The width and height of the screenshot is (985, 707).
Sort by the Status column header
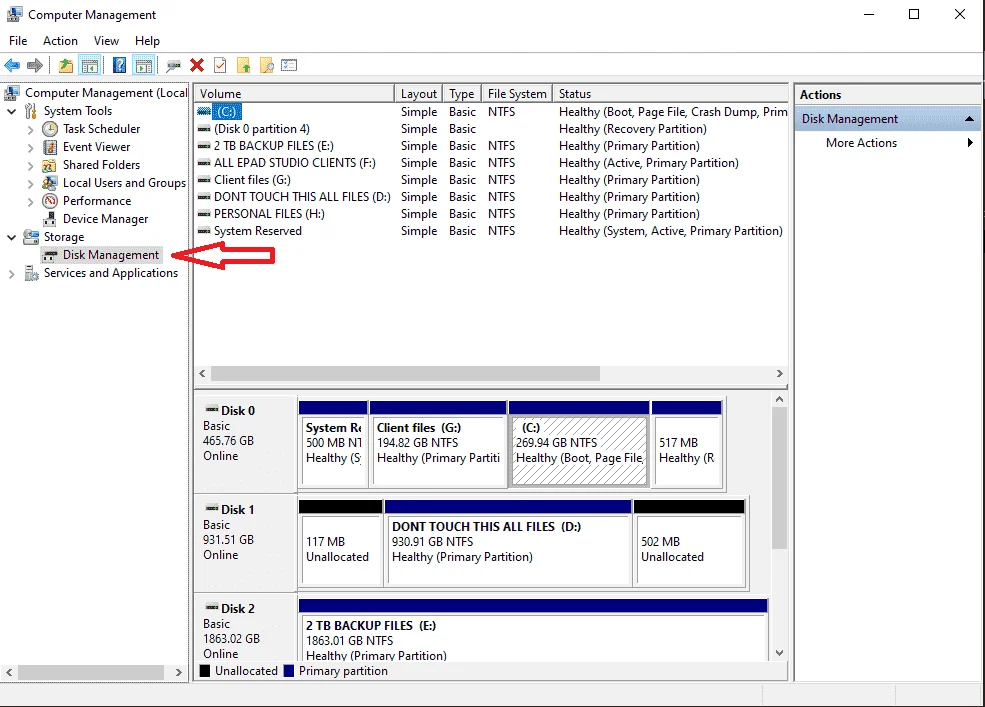[x=670, y=94]
